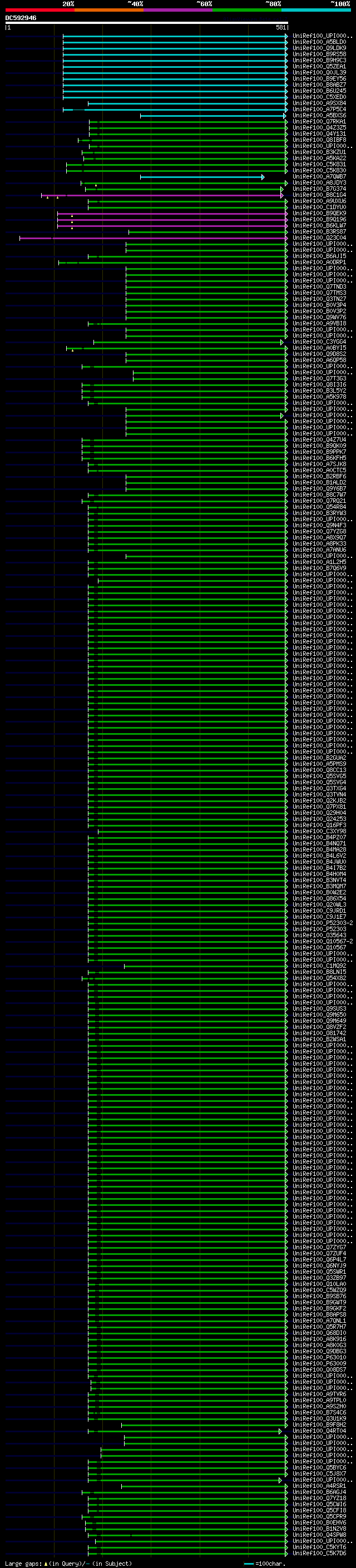Click cyan alignment bar for UniRef100_B9EY56
The width and height of the screenshot is (356, 1568).
pyautogui.click(x=175, y=79)
